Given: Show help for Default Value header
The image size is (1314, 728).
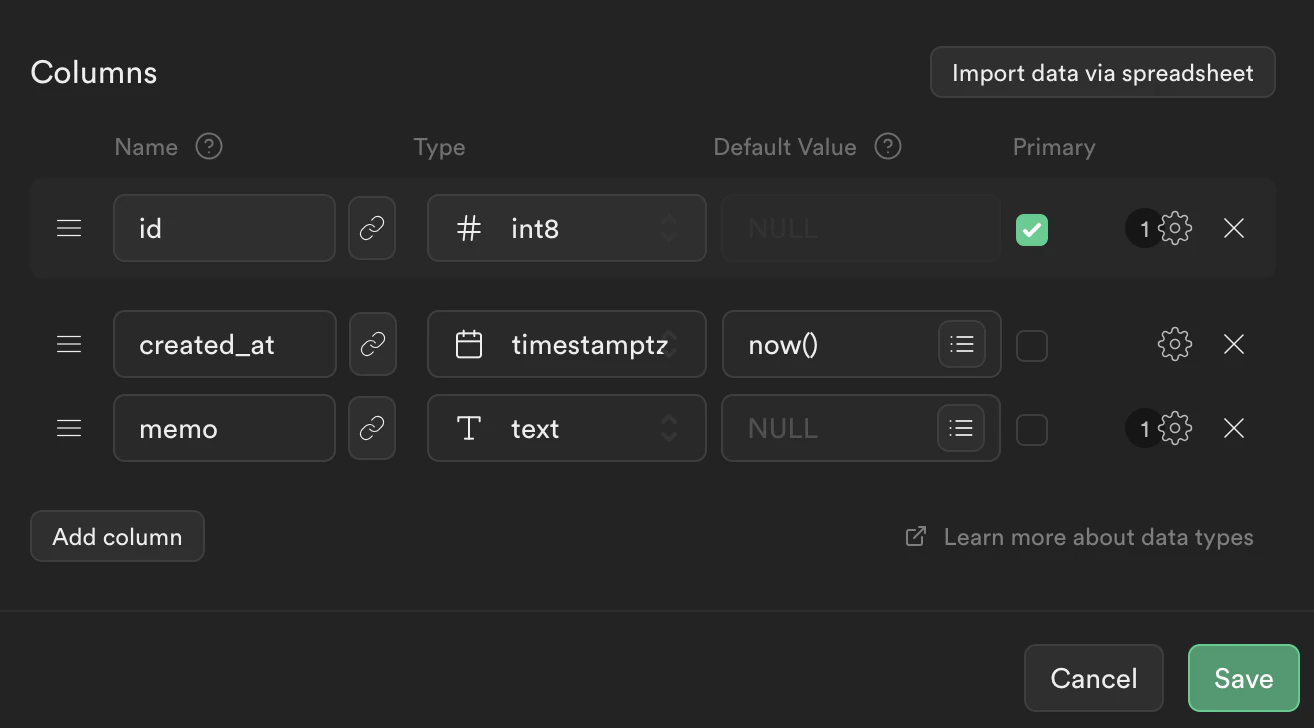Looking at the screenshot, I should [x=888, y=147].
